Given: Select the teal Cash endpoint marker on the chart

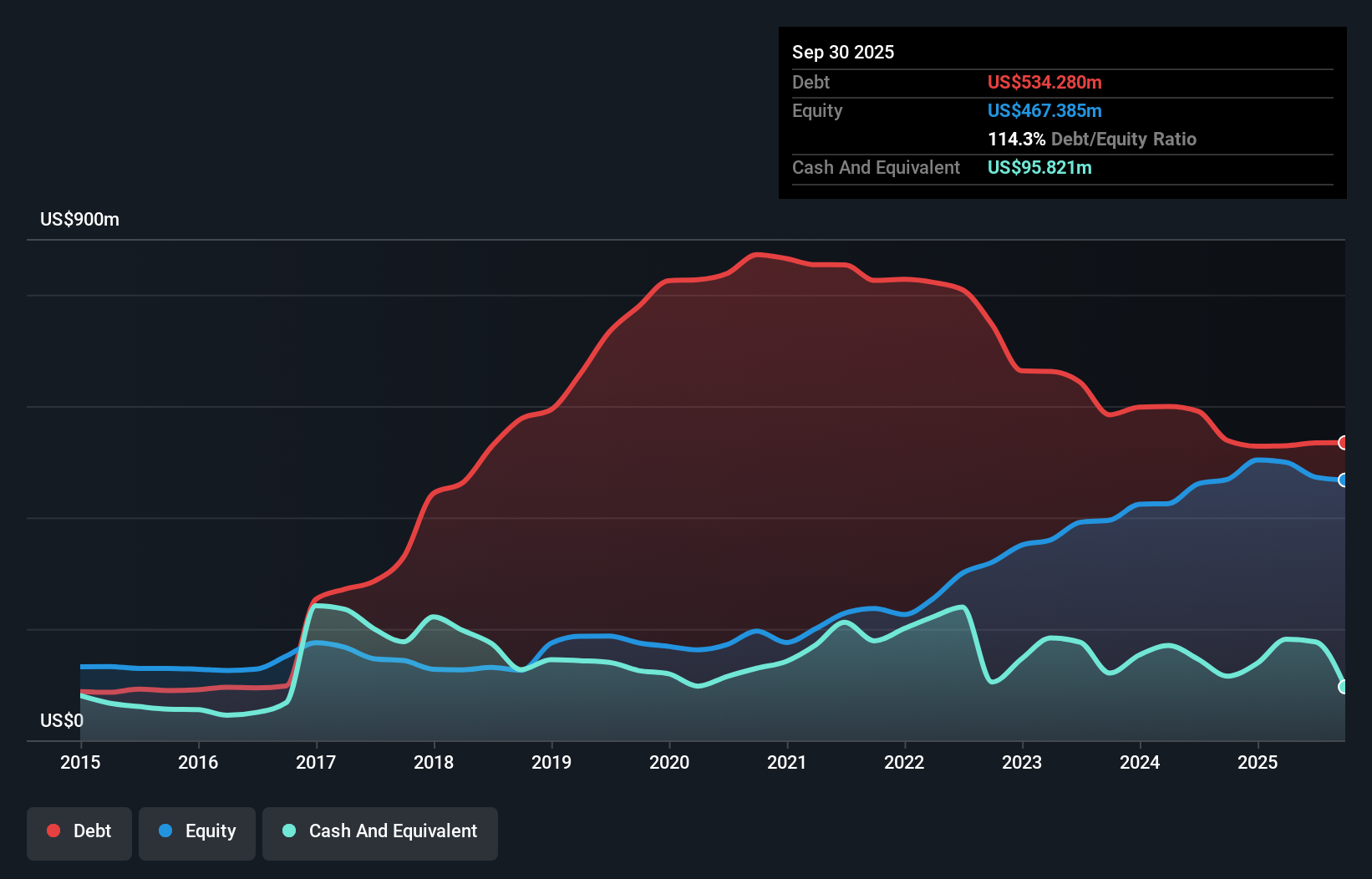Looking at the screenshot, I should click(x=1343, y=687).
